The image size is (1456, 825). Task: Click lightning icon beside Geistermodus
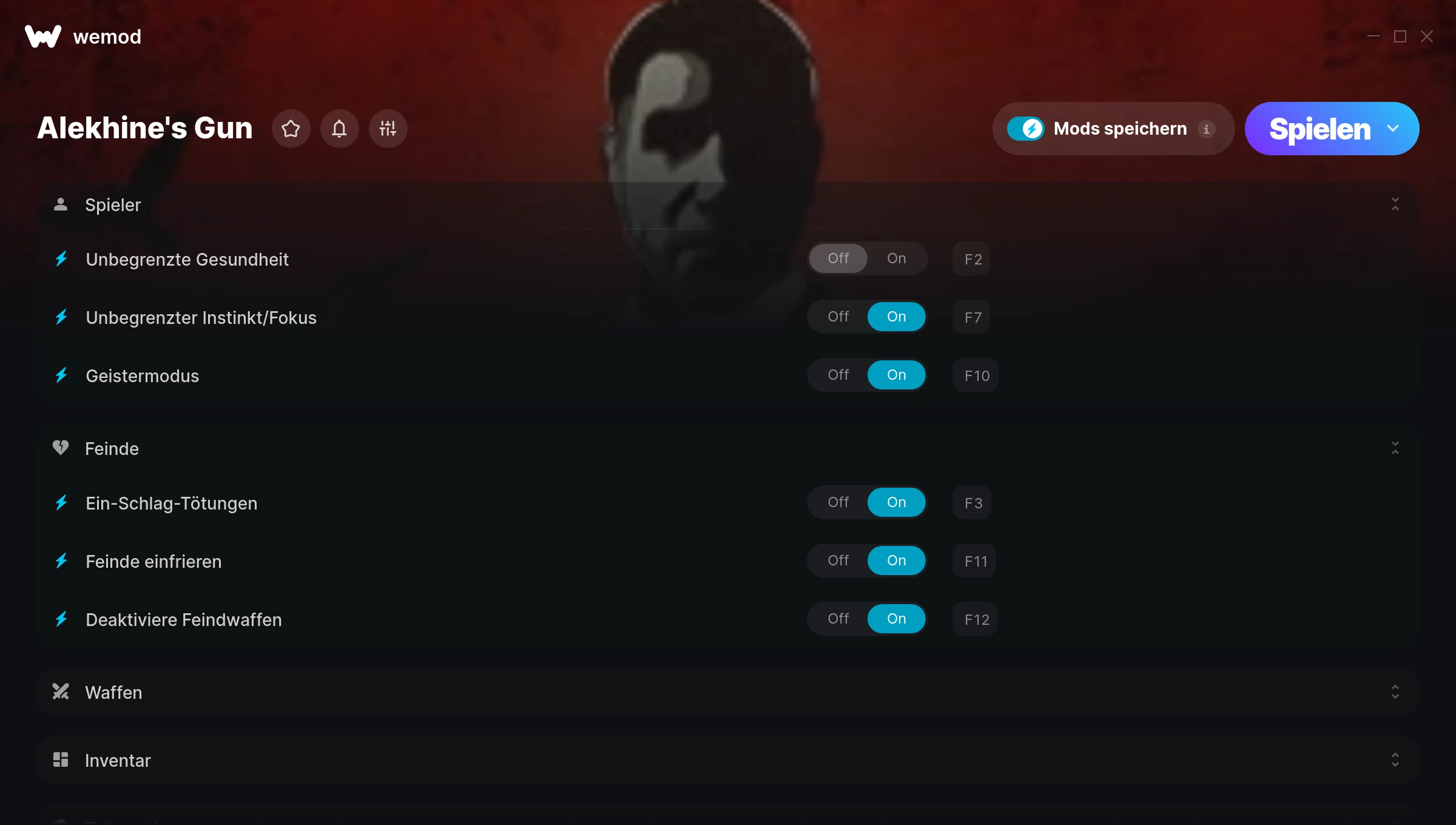(x=61, y=375)
